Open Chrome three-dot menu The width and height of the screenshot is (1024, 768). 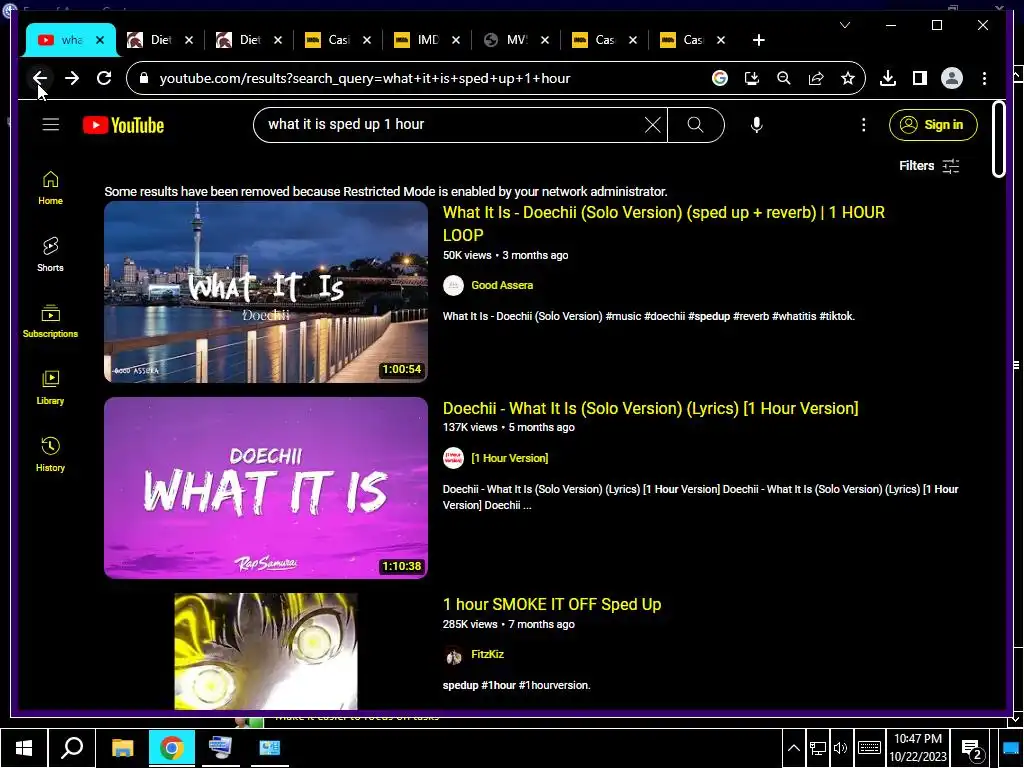pos(984,78)
